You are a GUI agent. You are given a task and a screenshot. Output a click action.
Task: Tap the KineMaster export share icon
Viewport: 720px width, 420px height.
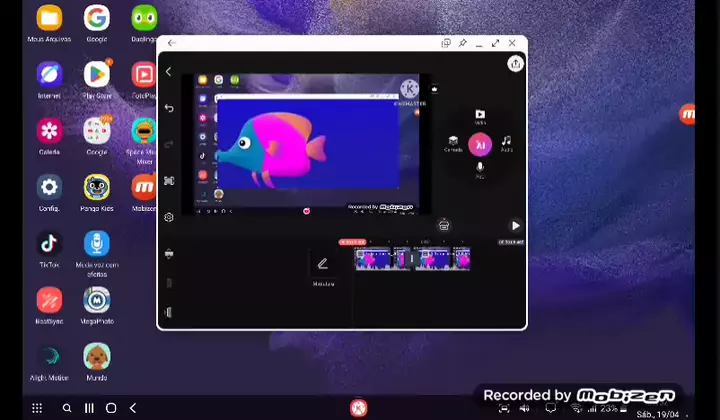pos(515,64)
